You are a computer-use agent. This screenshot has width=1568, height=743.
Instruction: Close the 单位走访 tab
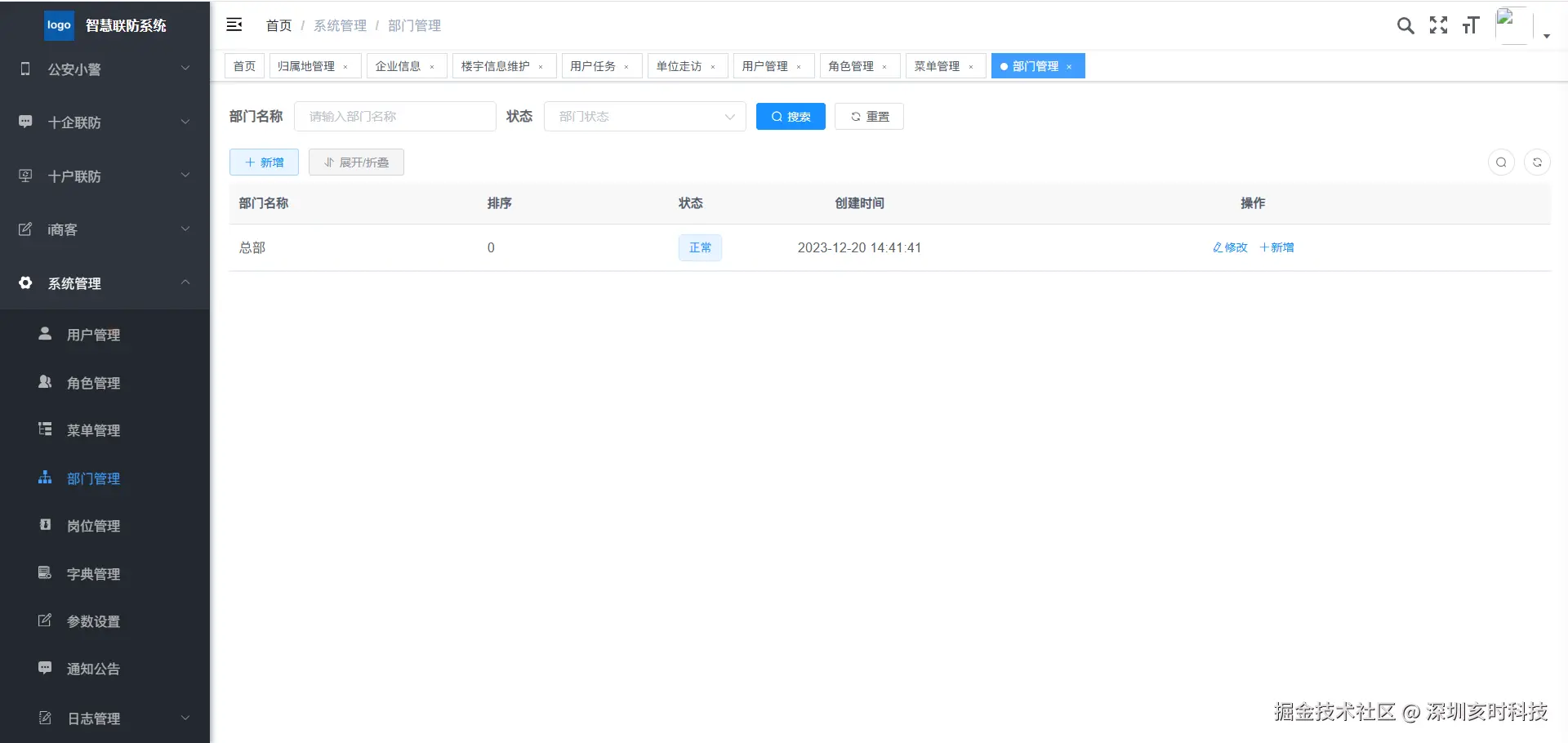(x=713, y=67)
